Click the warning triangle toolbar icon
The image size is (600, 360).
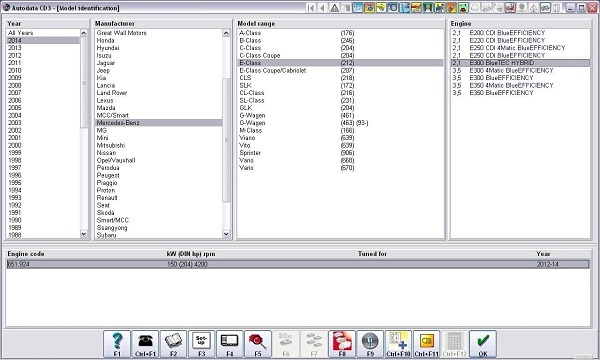pos(334,8)
